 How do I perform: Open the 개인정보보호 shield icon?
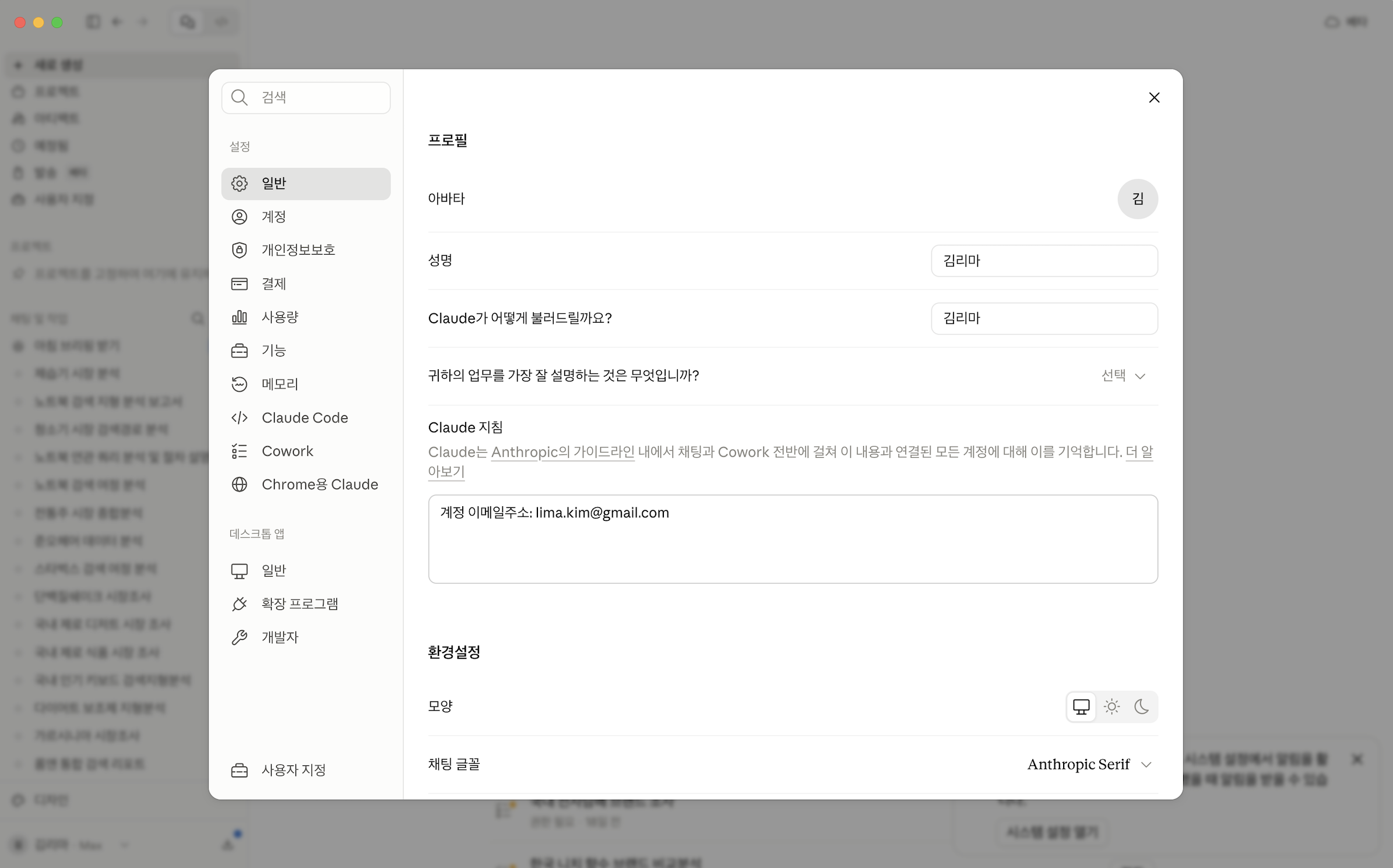tap(240, 250)
